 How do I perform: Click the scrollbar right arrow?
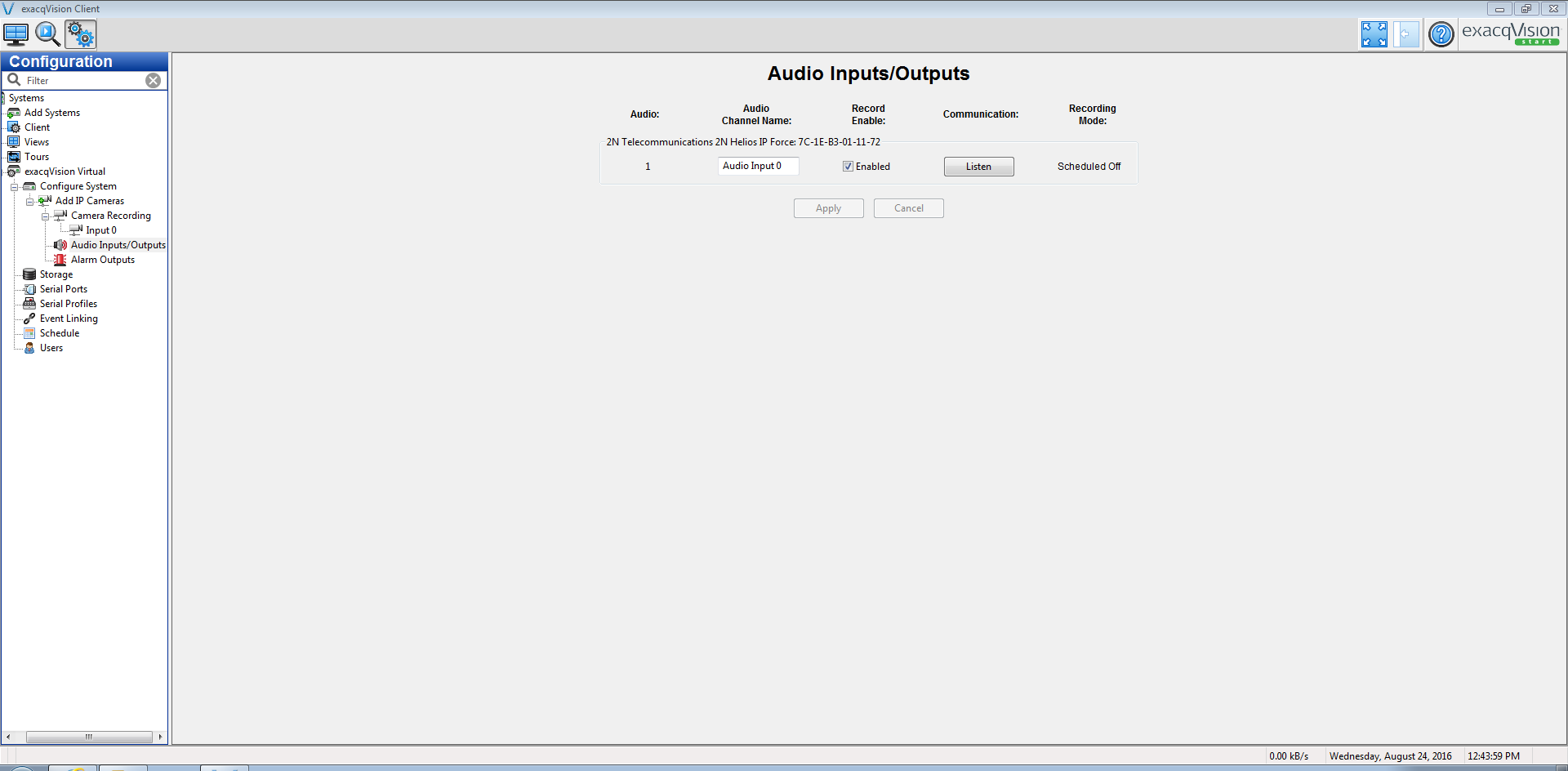tap(160, 737)
